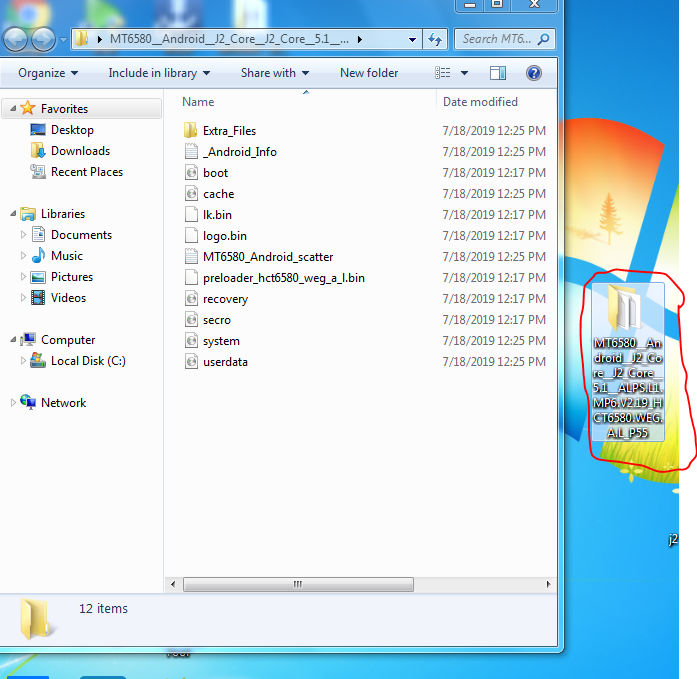Click the 7/18/2019 12:25 PM date of Extra_Files
Screen dimensions: 697x679
point(494,131)
